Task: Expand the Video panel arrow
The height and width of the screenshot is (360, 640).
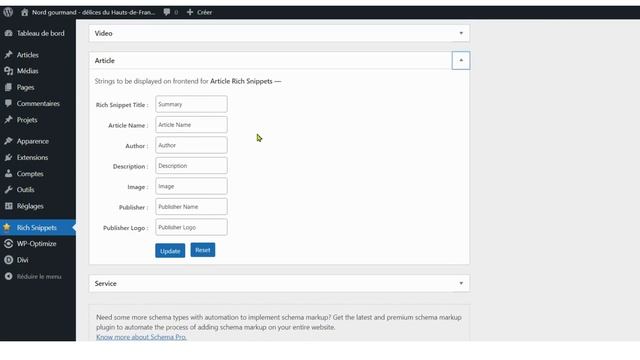Action: tap(461, 33)
